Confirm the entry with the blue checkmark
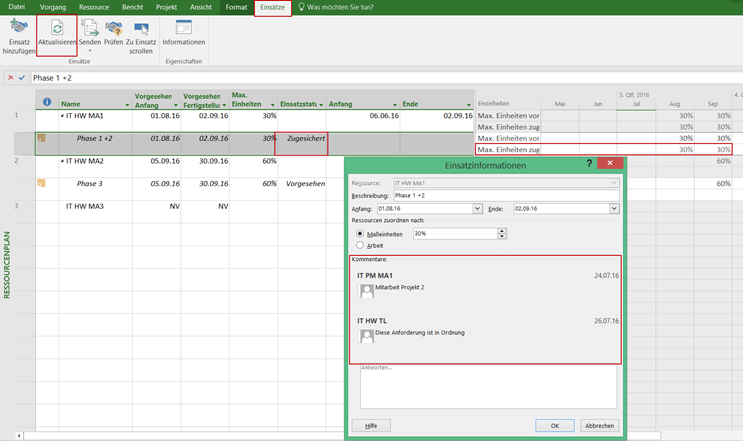The width and height of the screenshot is (743, 441). click(22, 77)
